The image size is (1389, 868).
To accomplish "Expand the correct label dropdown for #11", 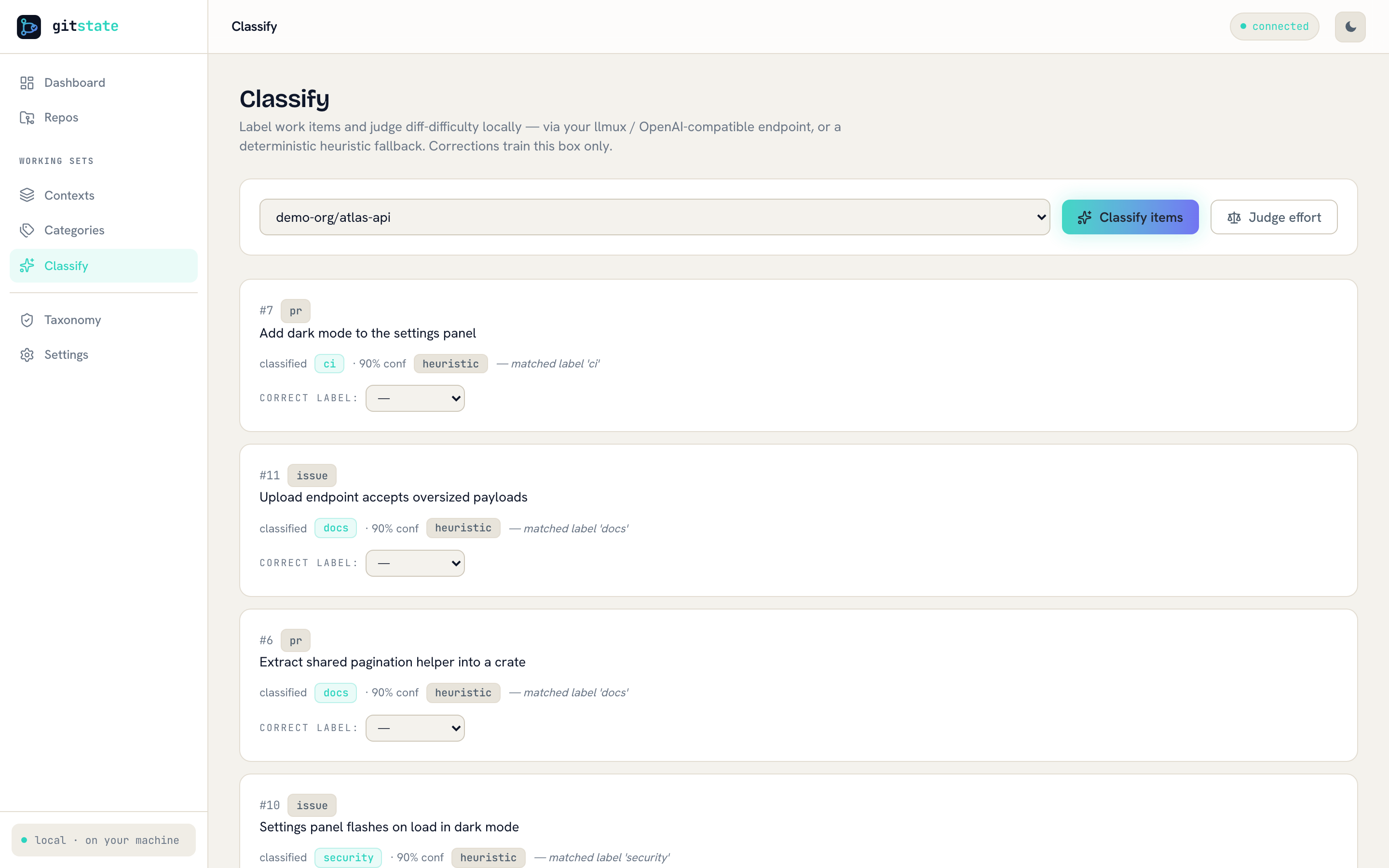I will (415, 563).
